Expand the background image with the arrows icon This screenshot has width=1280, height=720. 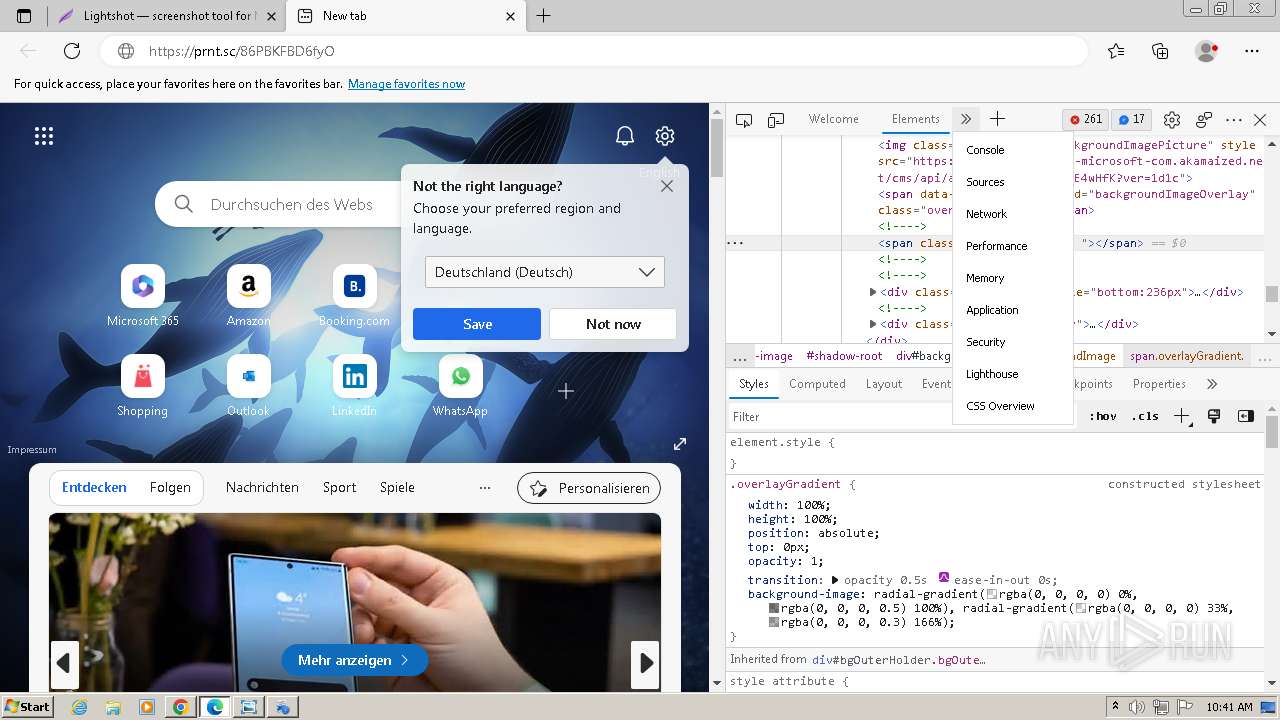680,443
